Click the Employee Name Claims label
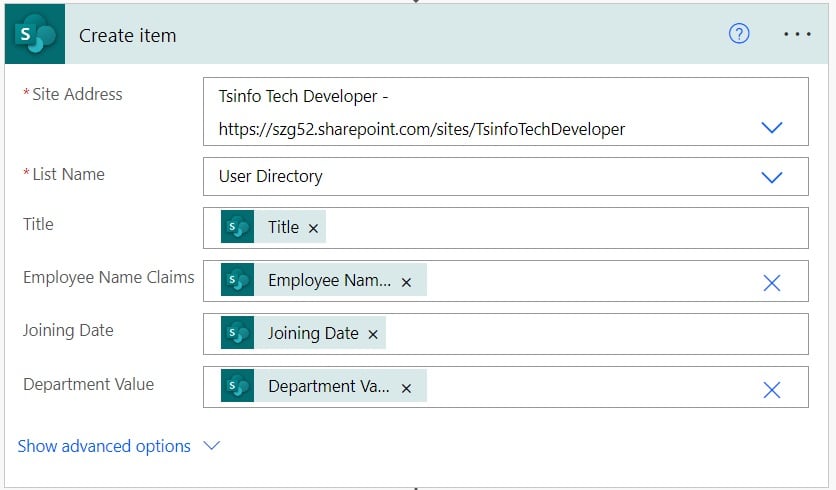 [x=109, y=277]
